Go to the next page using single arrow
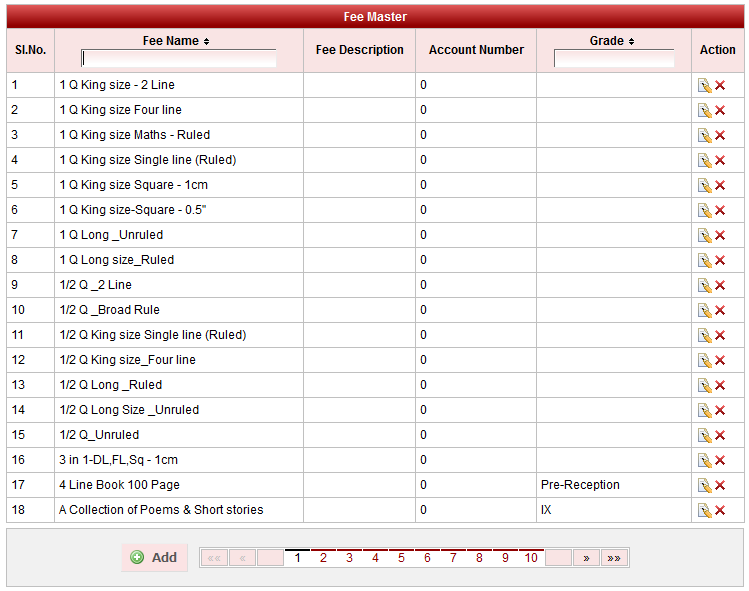 click(586, 558)
